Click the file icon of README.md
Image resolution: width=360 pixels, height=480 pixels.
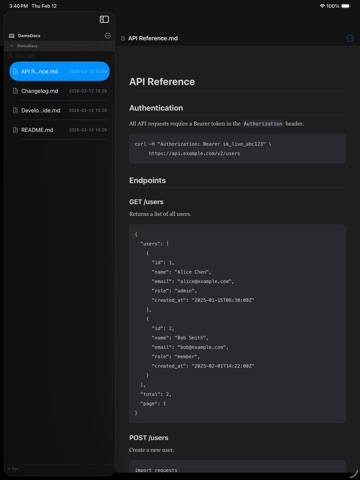click(15, 130)
